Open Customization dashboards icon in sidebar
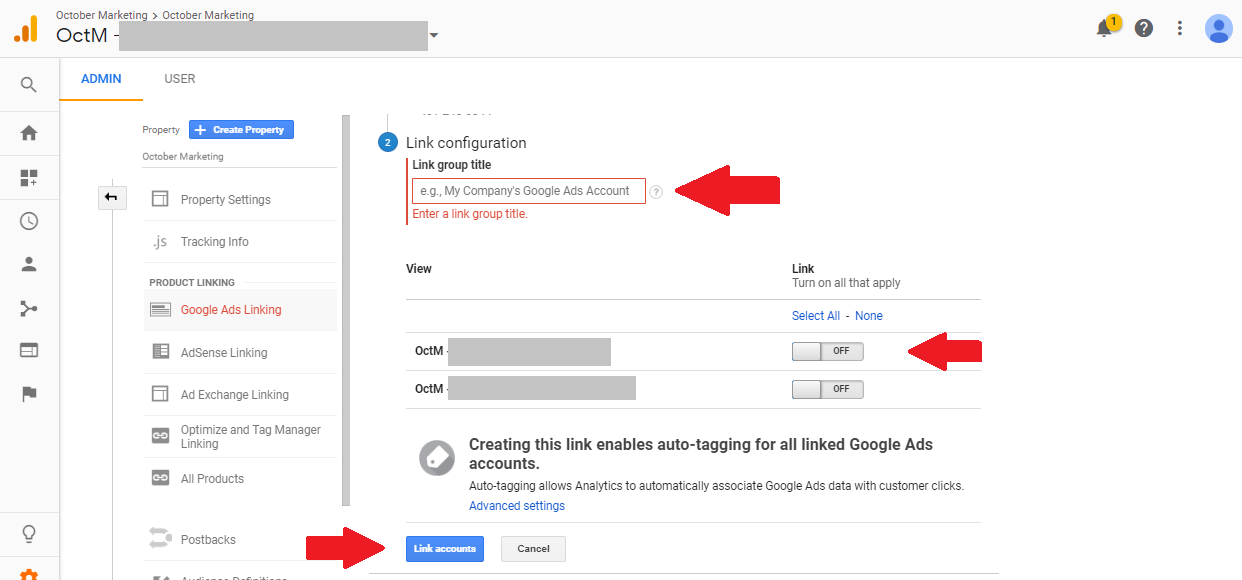 pyautogui.click(x=29, y=178)
